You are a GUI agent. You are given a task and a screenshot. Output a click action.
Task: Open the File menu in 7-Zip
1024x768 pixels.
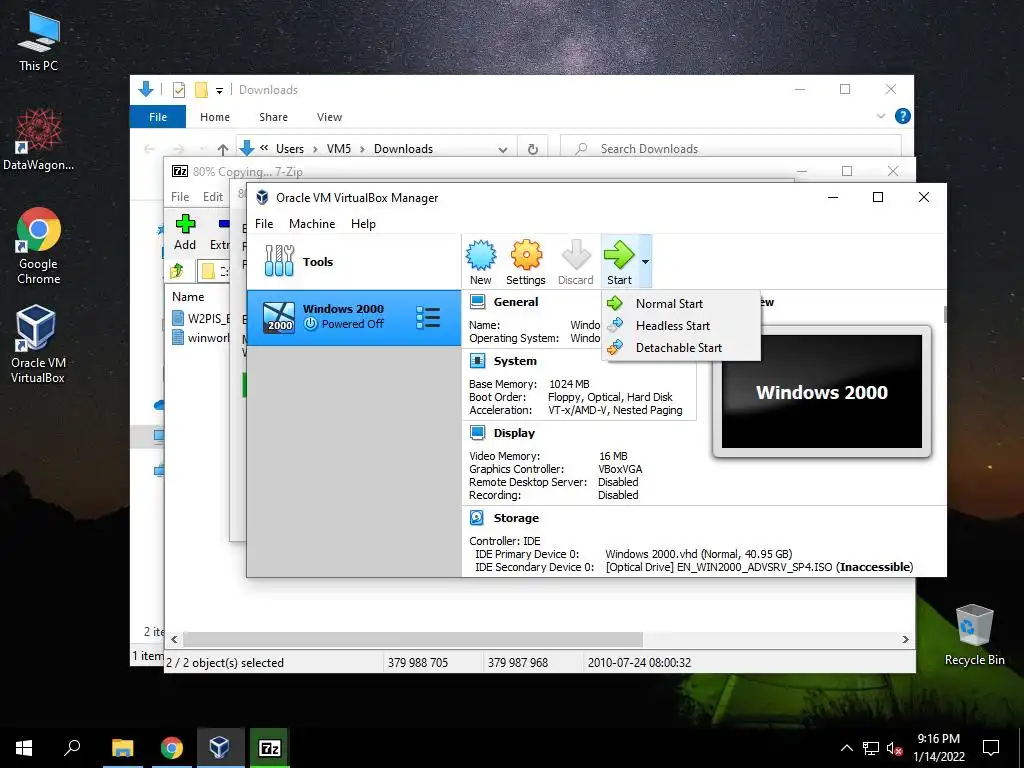pyautogui.click(x=180, y=197)
